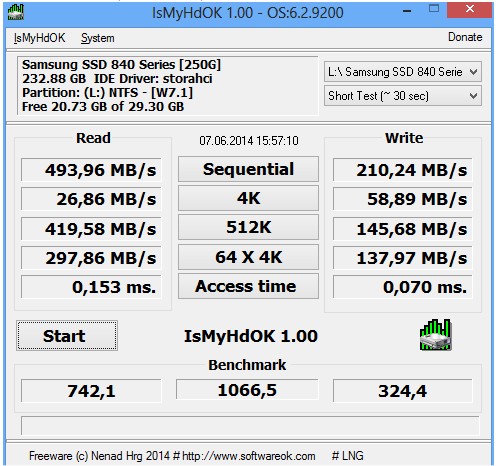Image resolution: width=496 pixels, height=466 pixels.
Task: Click the 64 X 4K test button
Action: (248, 257)
